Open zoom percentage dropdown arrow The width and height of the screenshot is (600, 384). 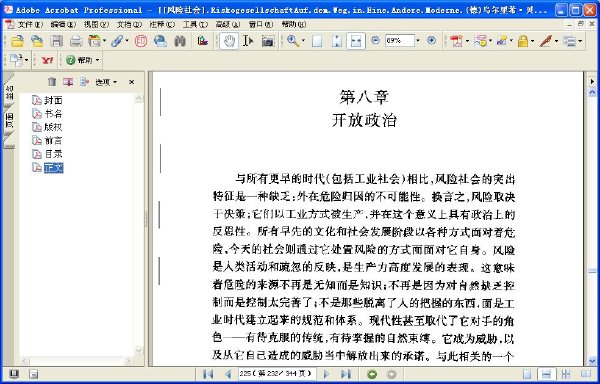pyautogui.click(x=417, y=41)
